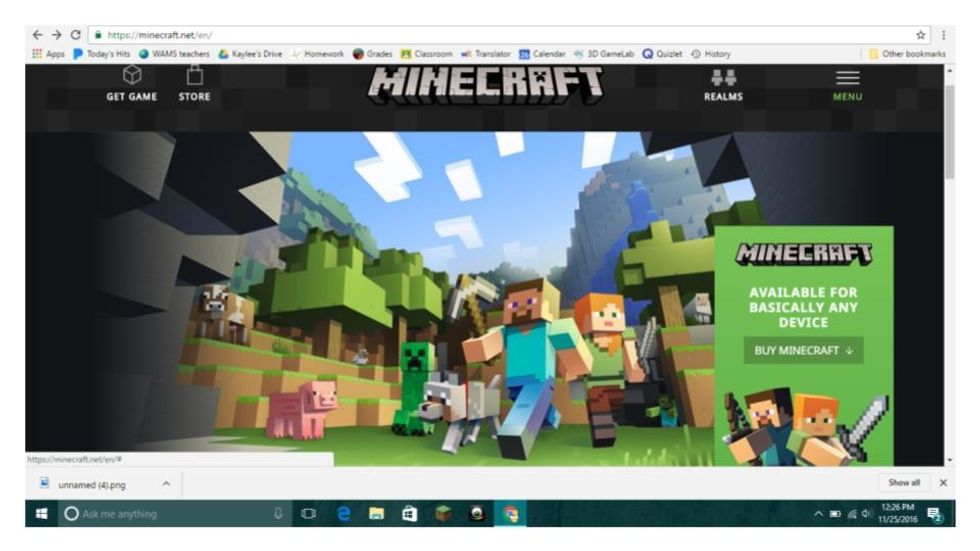
Task: Click the battery tray icon
Action: click(x=835, y=514)
